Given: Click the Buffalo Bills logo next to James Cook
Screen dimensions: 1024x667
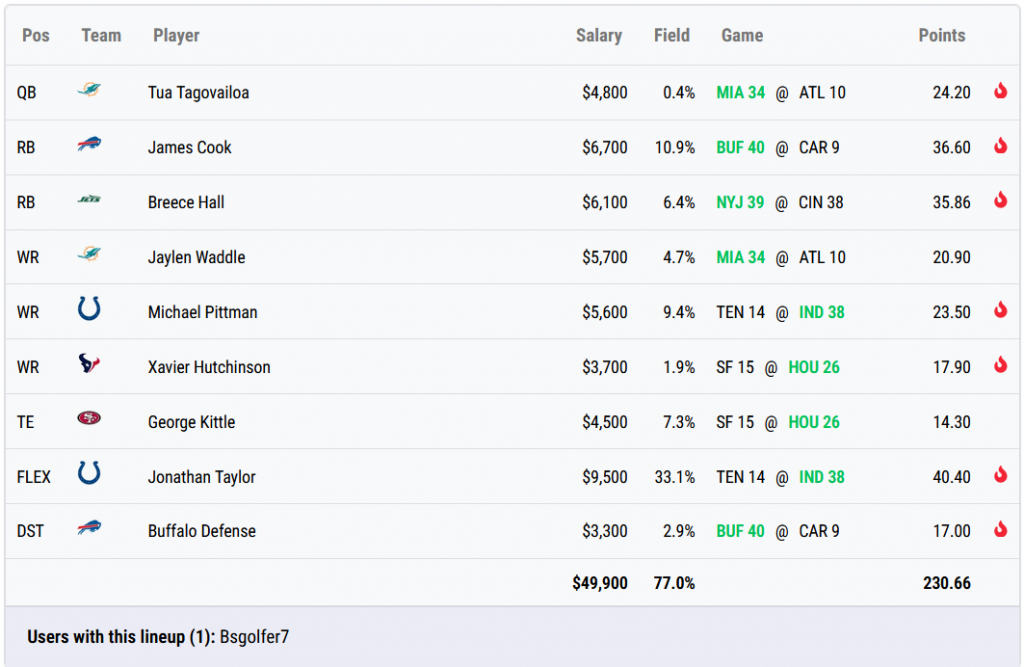Looking at the screenshot, I should [x=89, y=146].
